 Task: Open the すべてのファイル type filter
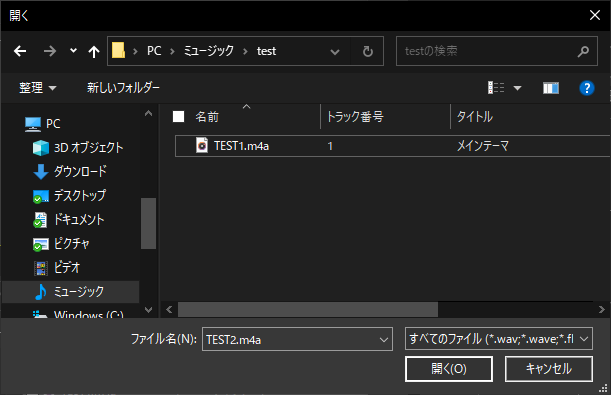tap(499, 339)
